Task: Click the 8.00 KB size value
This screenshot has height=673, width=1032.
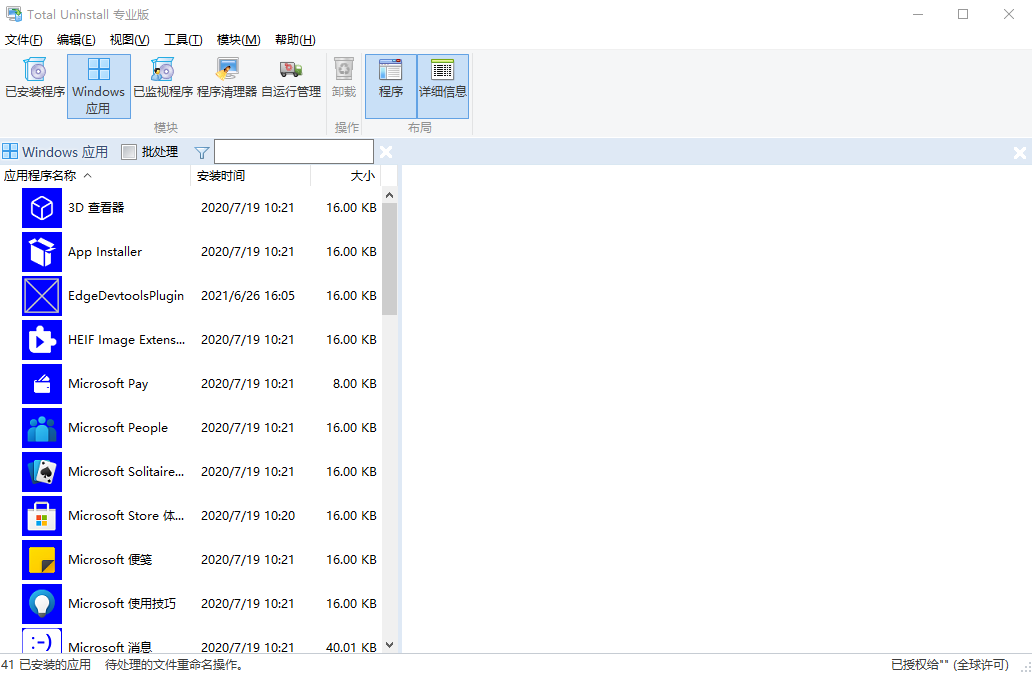Action: coord(355,384)
